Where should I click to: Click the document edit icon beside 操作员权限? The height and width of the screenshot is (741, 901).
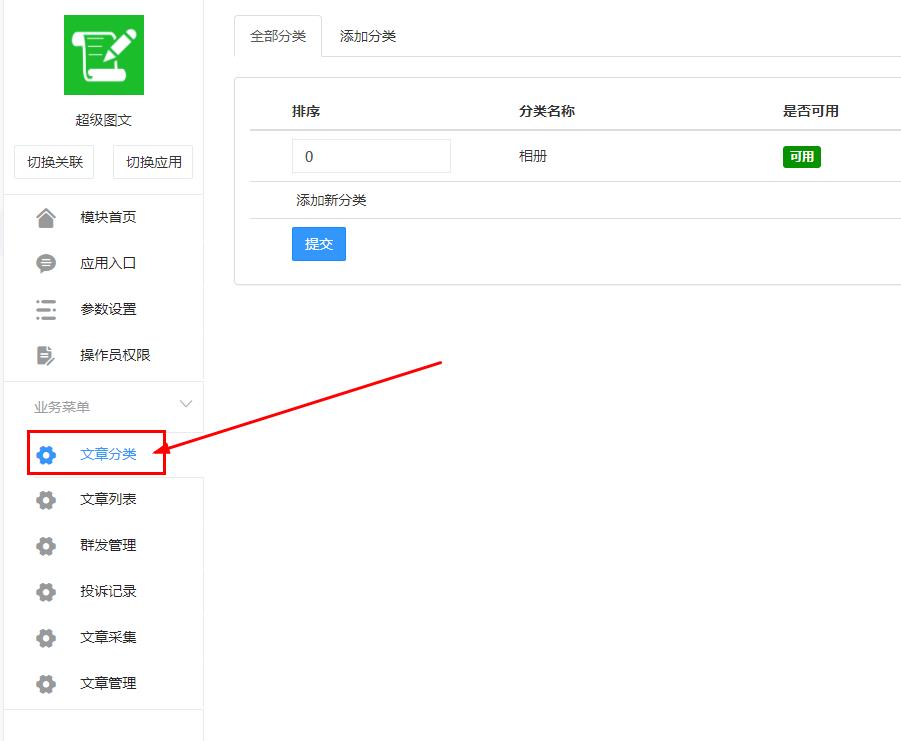(46, 356)
